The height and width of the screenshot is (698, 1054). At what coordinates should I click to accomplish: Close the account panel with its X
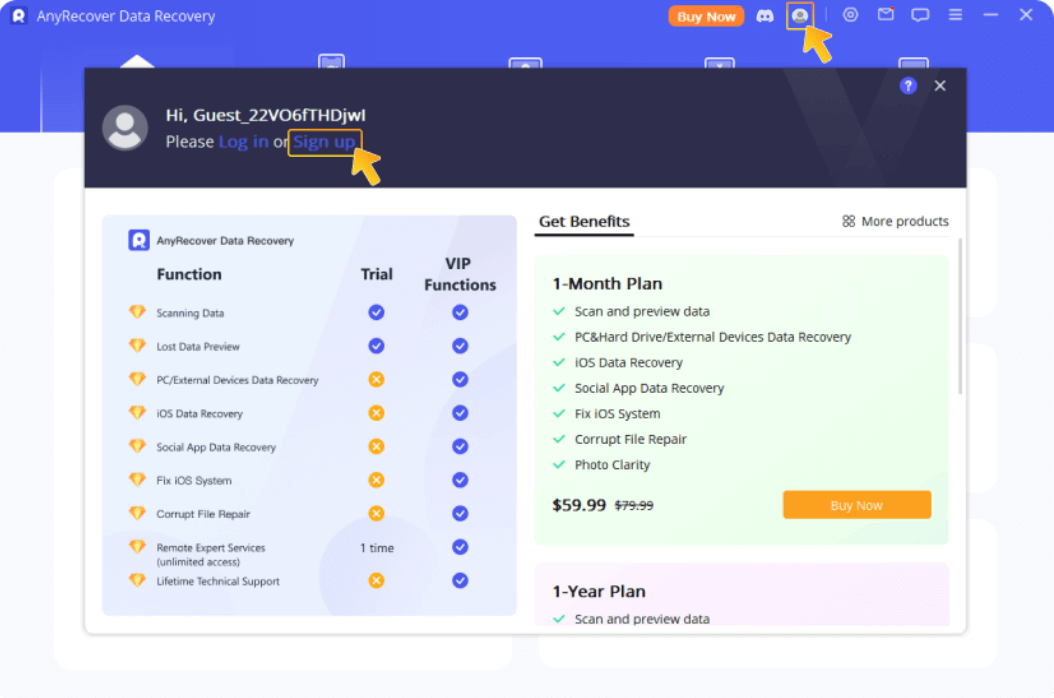940,86
